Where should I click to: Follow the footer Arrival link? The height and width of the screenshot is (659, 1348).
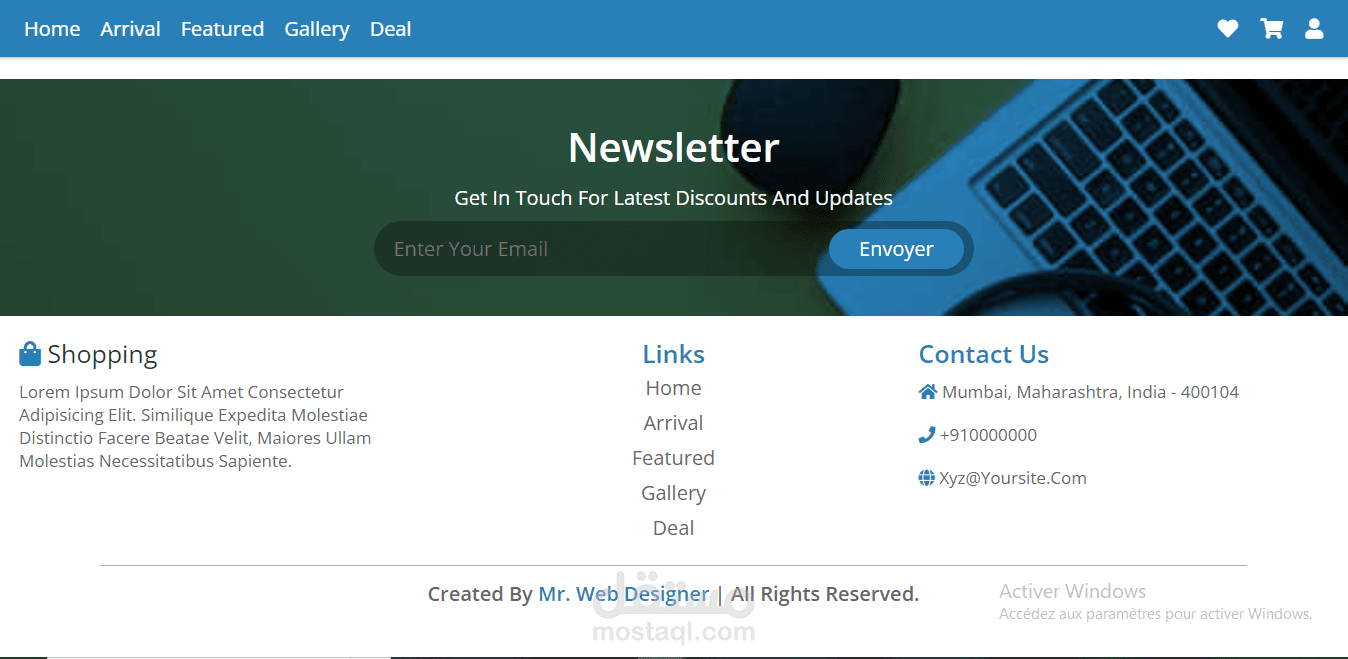click(673, 423)
